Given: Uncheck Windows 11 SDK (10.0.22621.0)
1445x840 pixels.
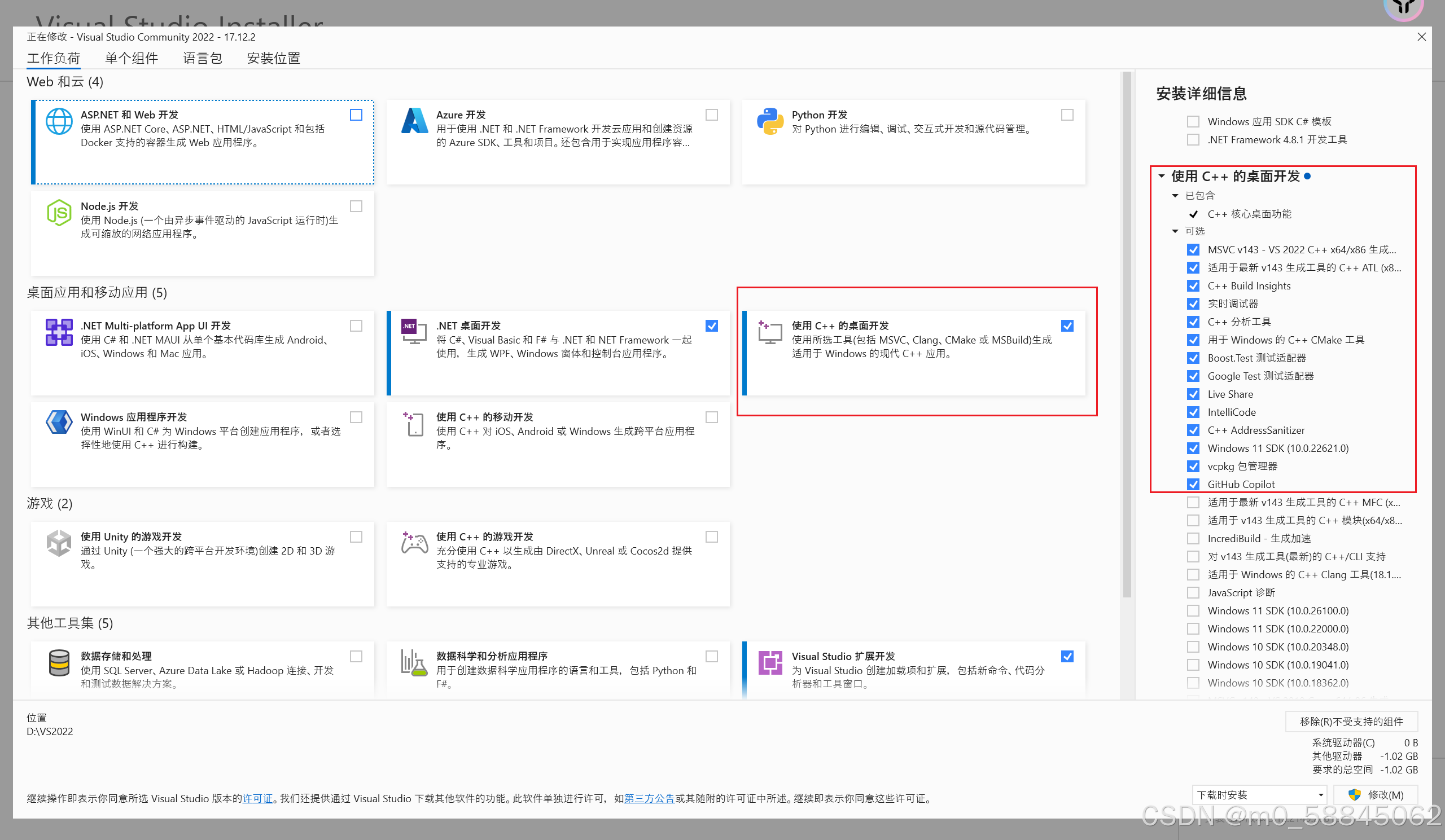Looking at the screenshot, I should coord(1193,448).
